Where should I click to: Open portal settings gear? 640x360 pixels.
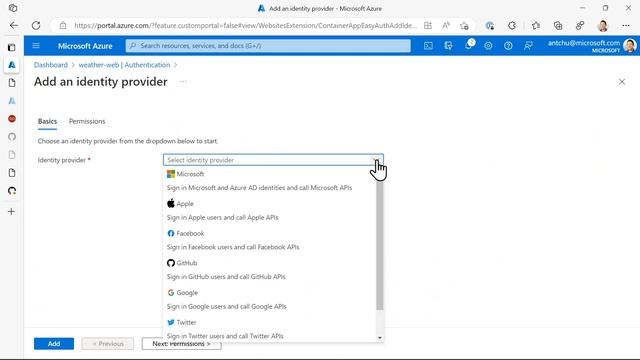(x=488, y=46)
